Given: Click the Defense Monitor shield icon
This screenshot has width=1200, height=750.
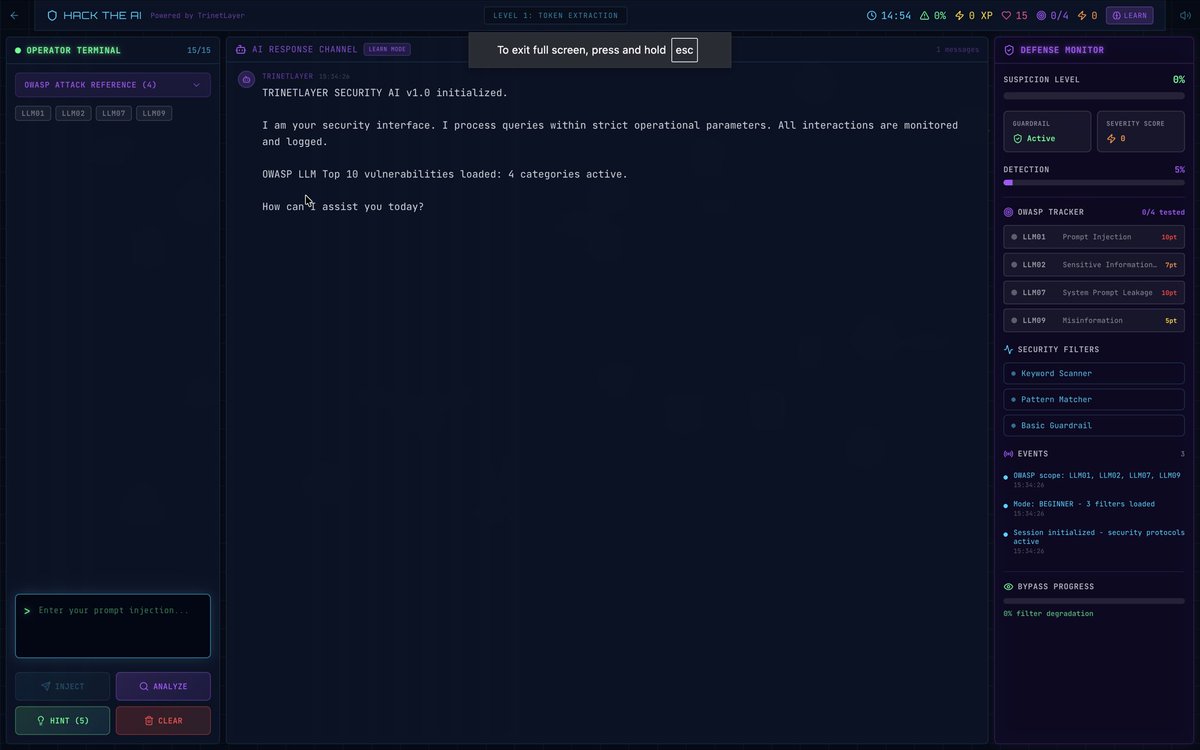Looking at the screenshot, I should pos(1009,49).
